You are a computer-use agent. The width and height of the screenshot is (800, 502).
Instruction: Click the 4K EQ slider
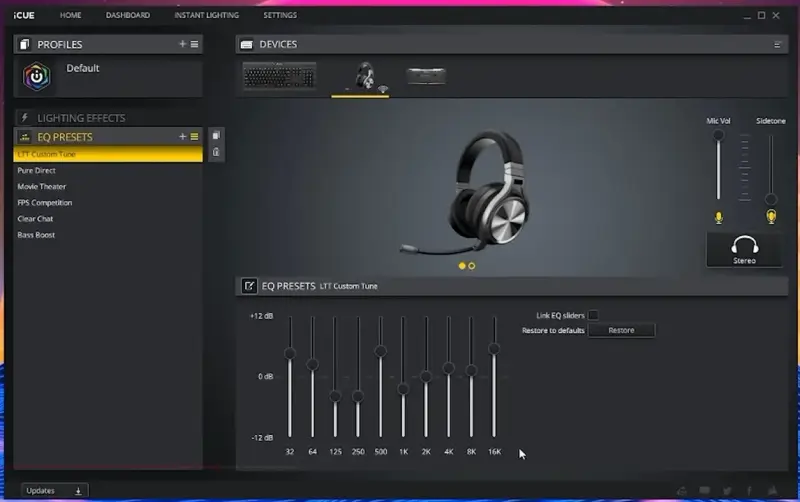tap(448, 368)
